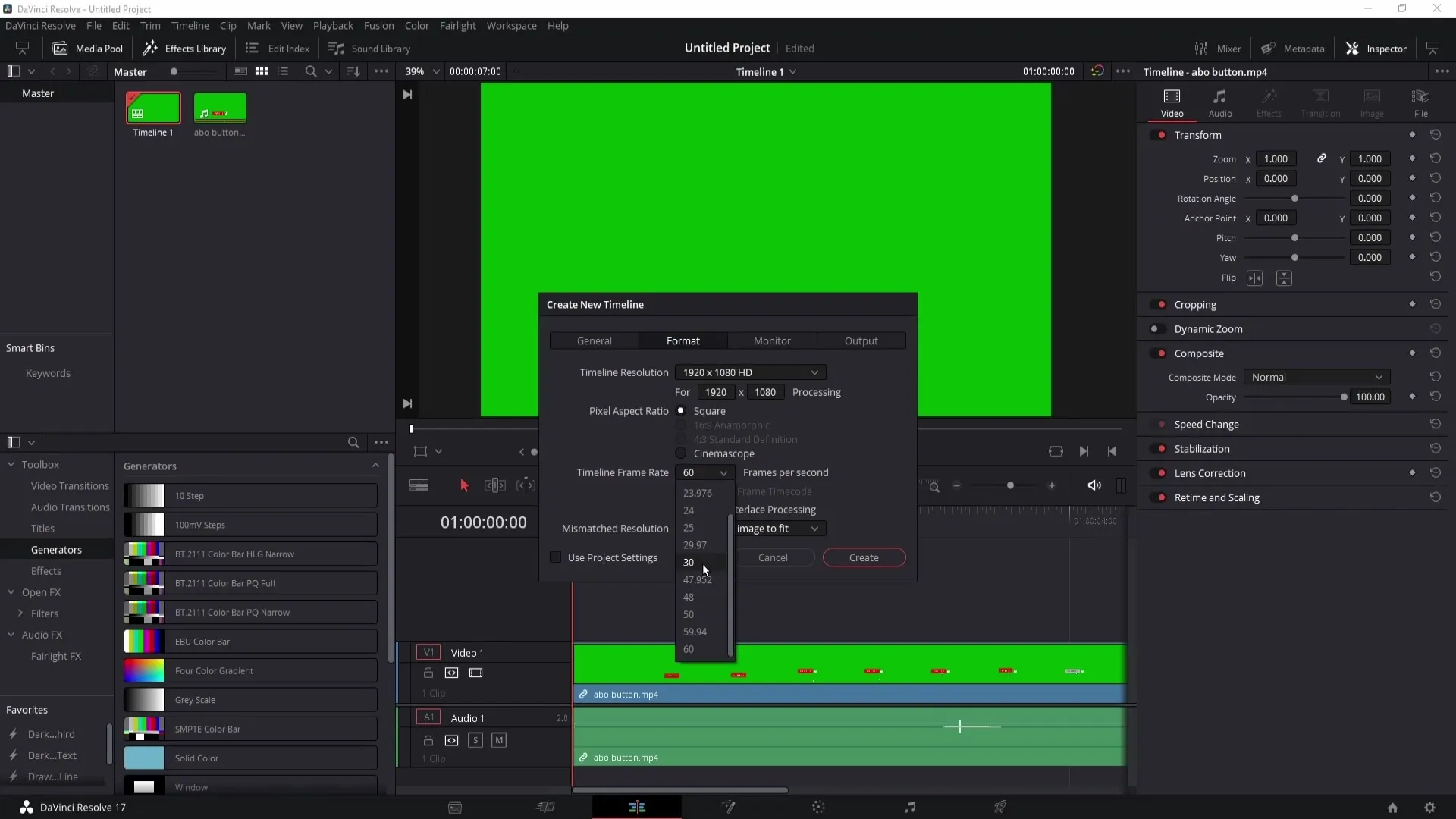Open the Timeline Frame Rate dropdown
Image resolution: width=1456 pixels, height=819 pixels.
pyautogui.click(x=706, y=472)
